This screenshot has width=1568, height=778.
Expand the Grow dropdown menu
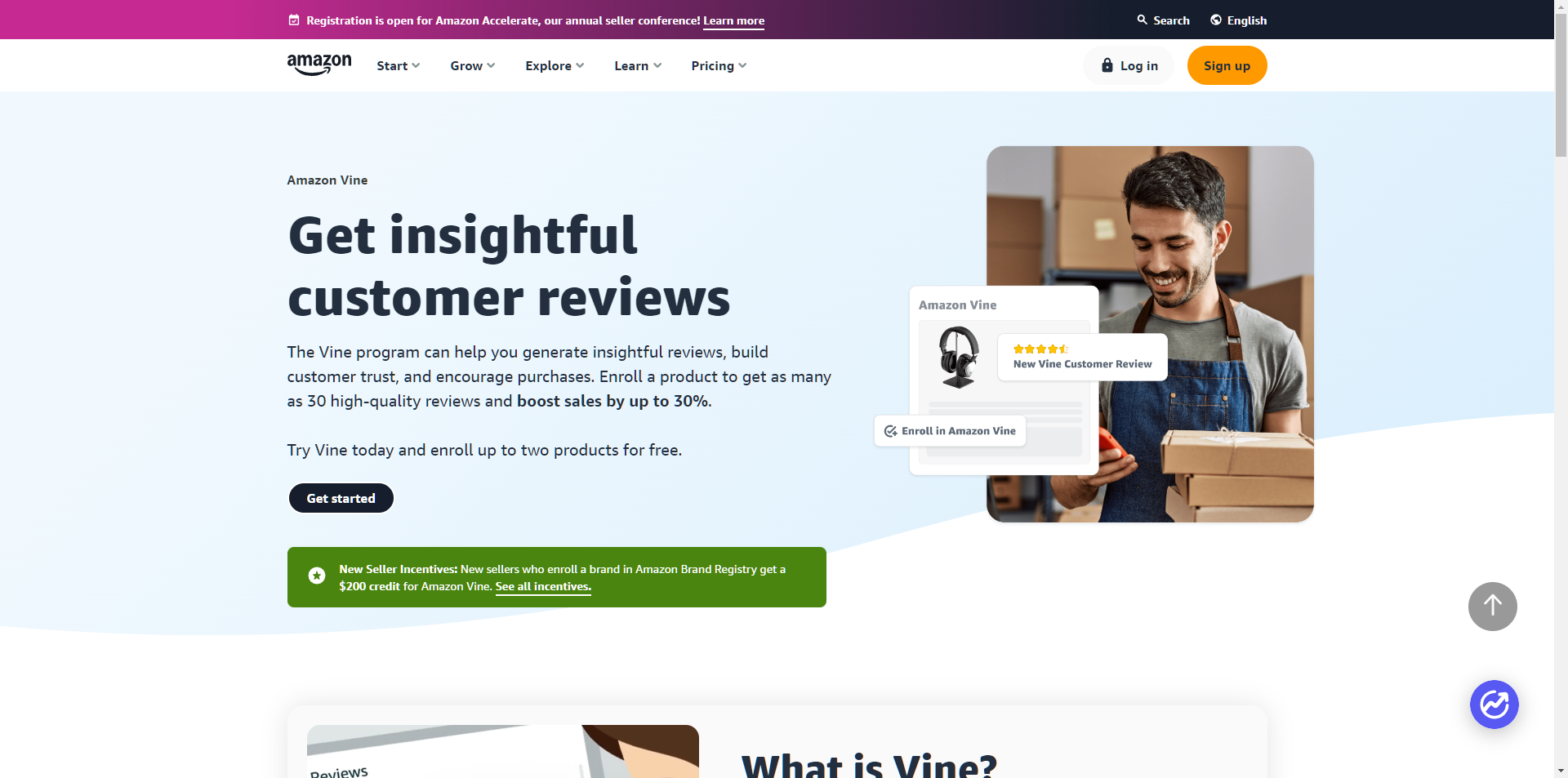[x=473, y=66]
